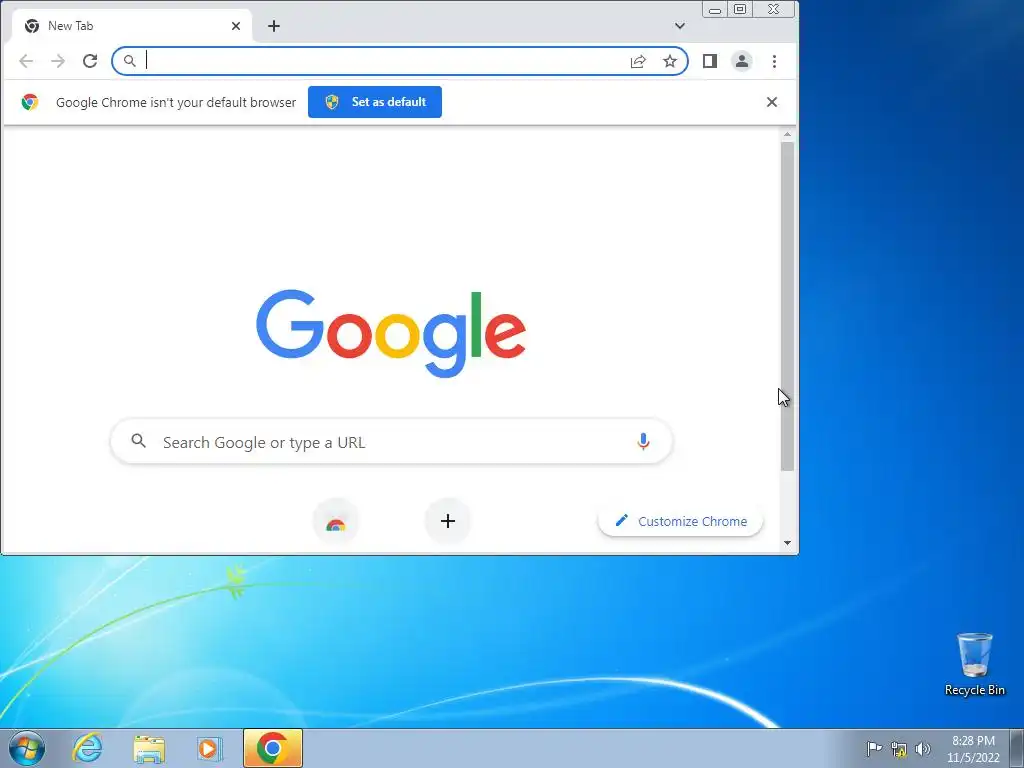Click the network tray icon
This screenshot has height=768, width=1024.
pyautogui.click(x=899, y=749)
